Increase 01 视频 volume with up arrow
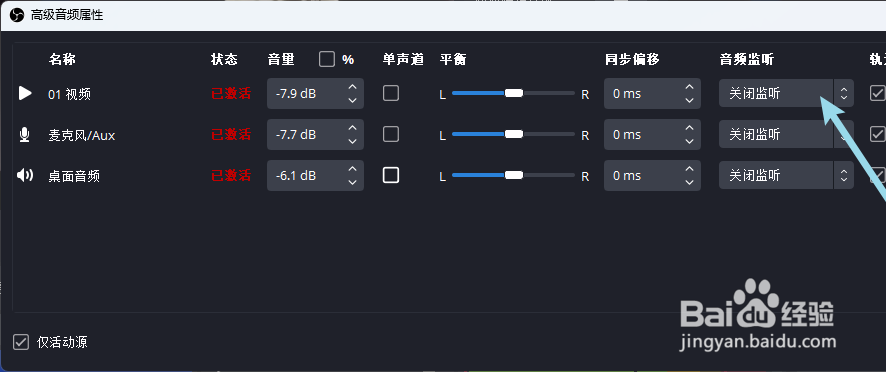886x372 pixels. 352,87
